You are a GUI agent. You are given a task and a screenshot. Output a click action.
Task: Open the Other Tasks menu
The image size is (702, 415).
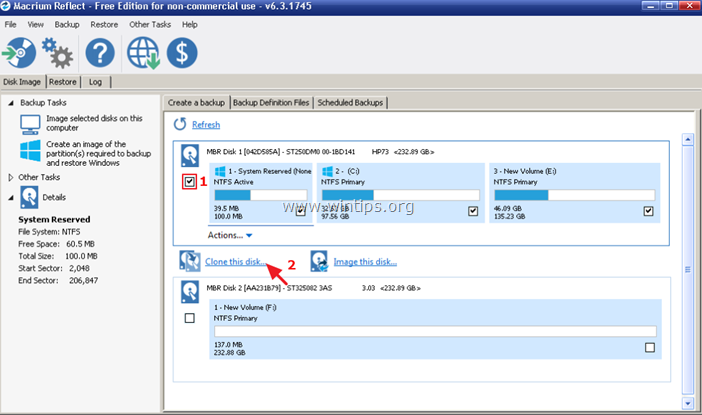tap(150, 25)
